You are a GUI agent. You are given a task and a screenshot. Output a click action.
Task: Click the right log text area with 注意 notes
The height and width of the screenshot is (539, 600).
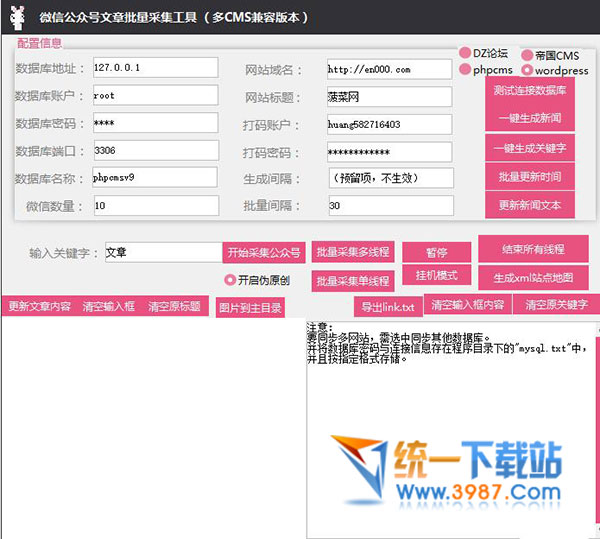click(x=451, y=430)
